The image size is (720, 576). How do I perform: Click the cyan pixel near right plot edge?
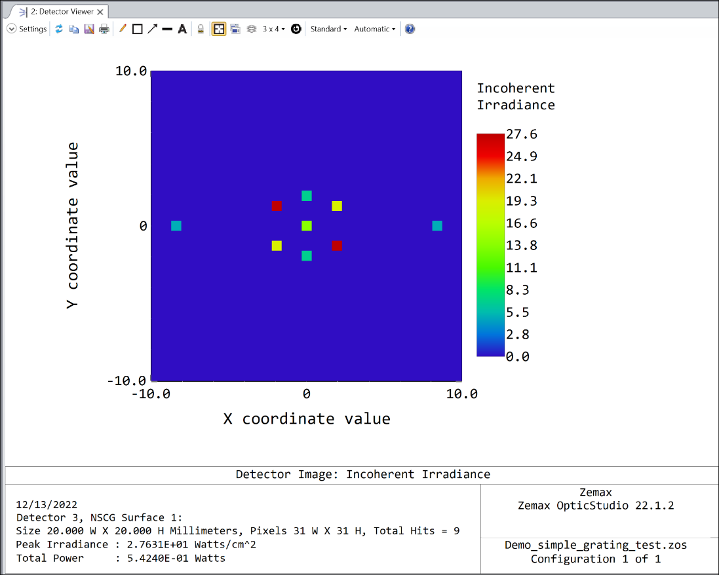tap(437, 226)
